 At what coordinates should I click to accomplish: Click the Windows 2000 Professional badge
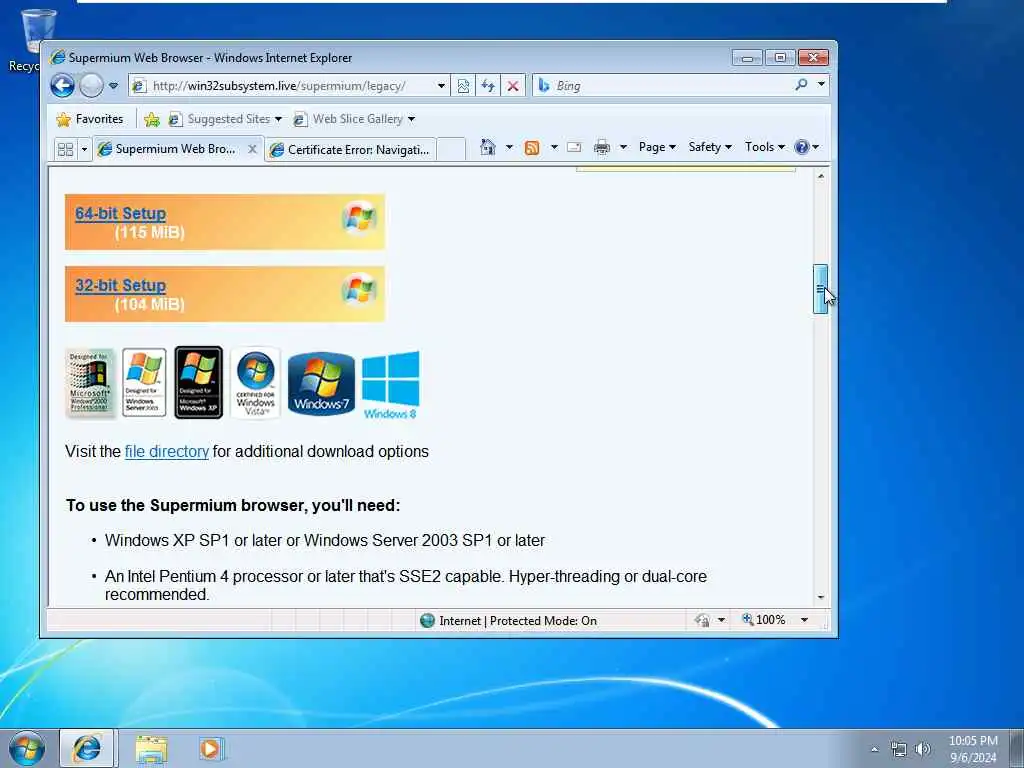pos(90,383)
